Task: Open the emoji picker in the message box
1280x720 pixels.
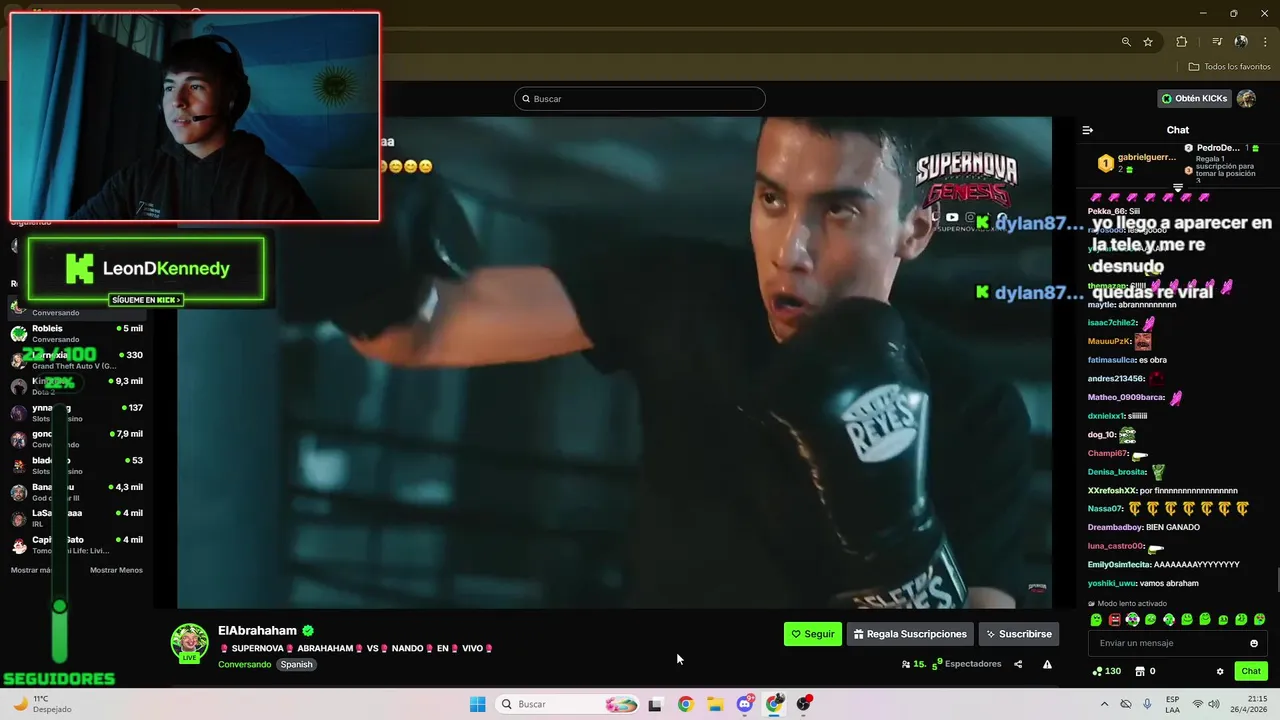Action: [1254, 643]
